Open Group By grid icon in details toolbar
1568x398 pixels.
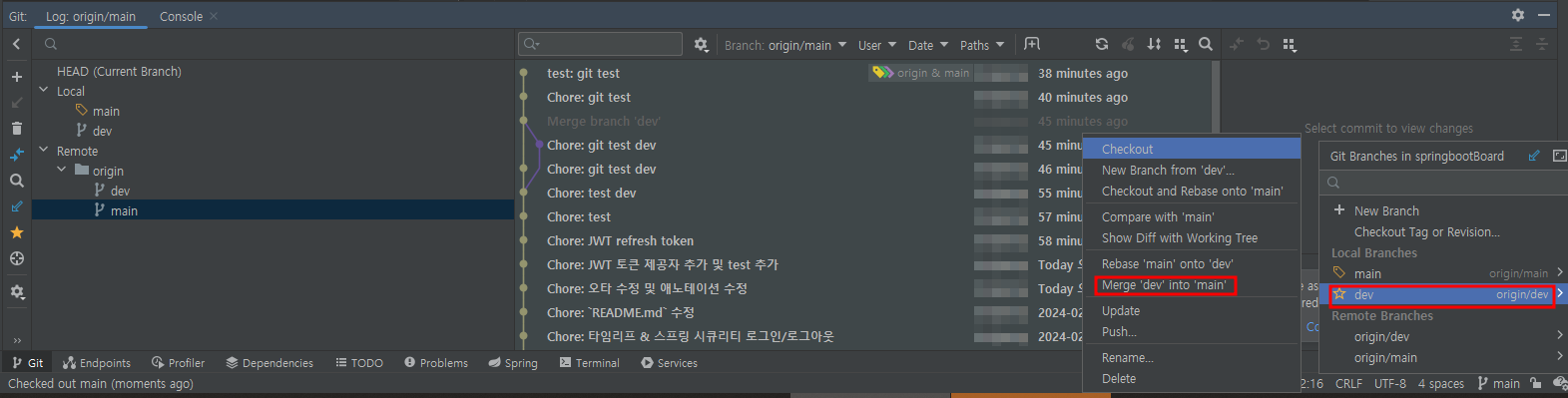tap(1290, 45)
